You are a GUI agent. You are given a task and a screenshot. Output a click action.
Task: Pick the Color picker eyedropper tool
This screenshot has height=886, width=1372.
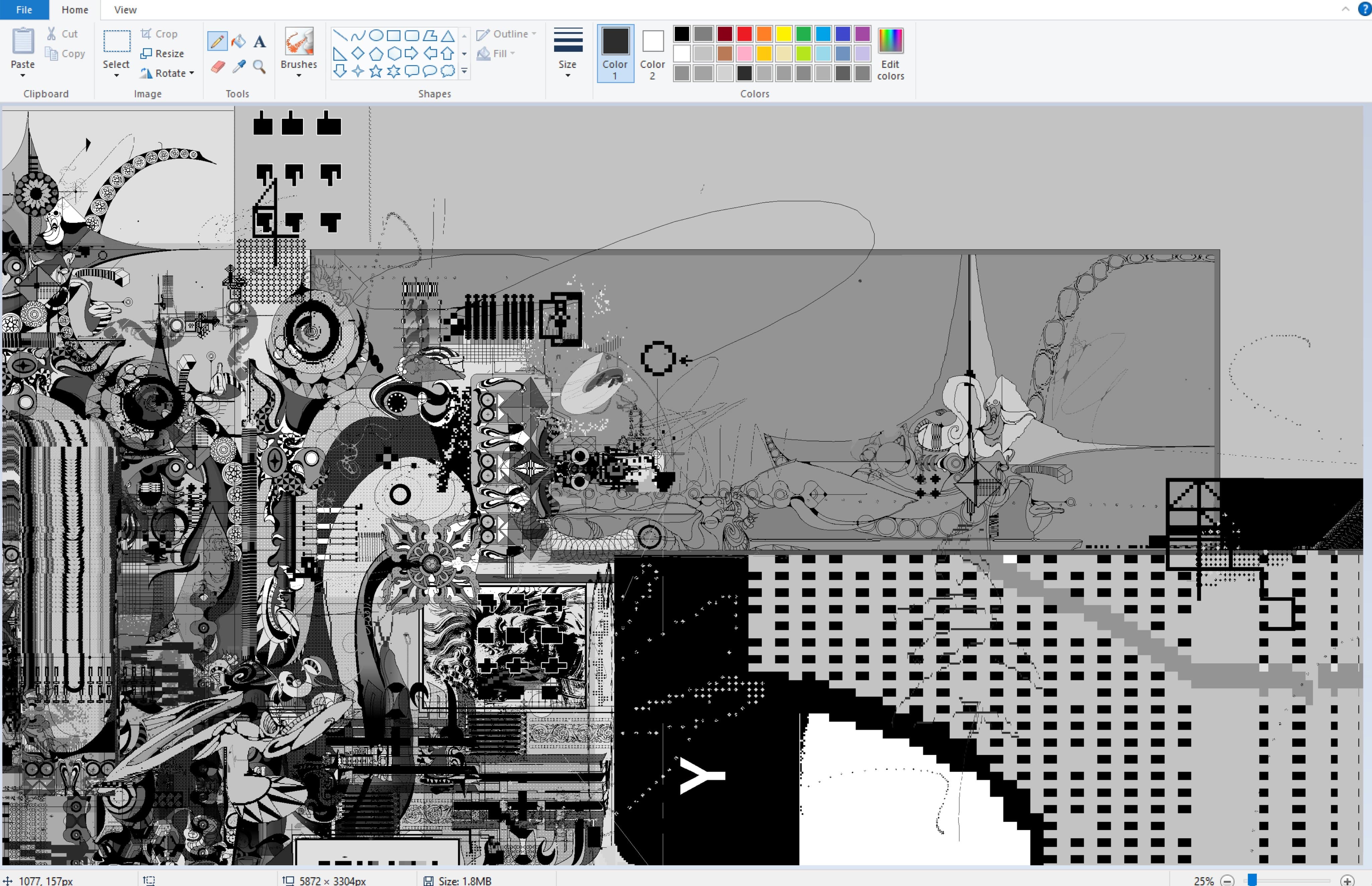tap(238, 67)
